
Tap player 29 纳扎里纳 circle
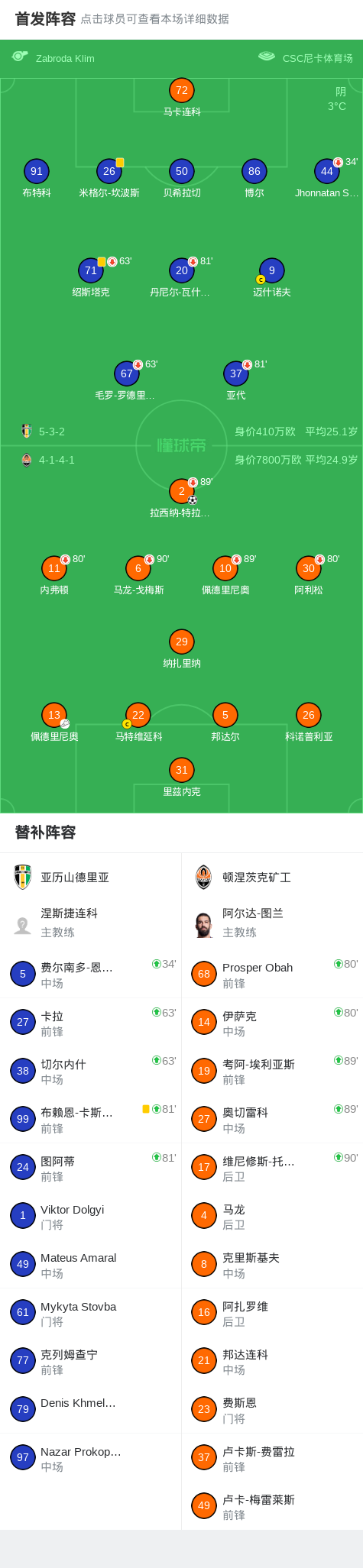pyautogui.click(x=182, y=642)
